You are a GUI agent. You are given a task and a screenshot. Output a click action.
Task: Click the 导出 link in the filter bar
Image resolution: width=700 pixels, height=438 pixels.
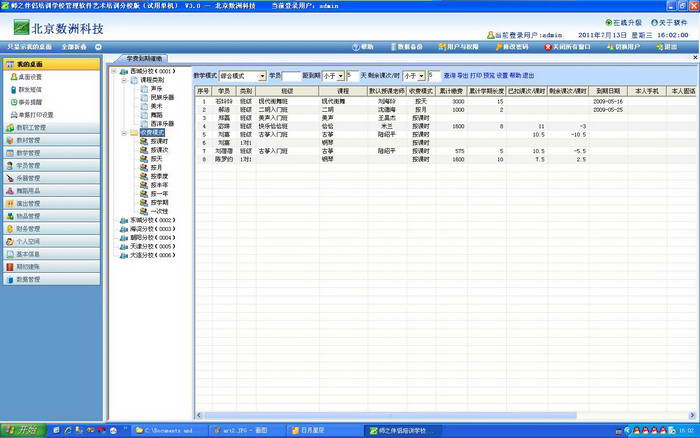[x=462, y=76]
